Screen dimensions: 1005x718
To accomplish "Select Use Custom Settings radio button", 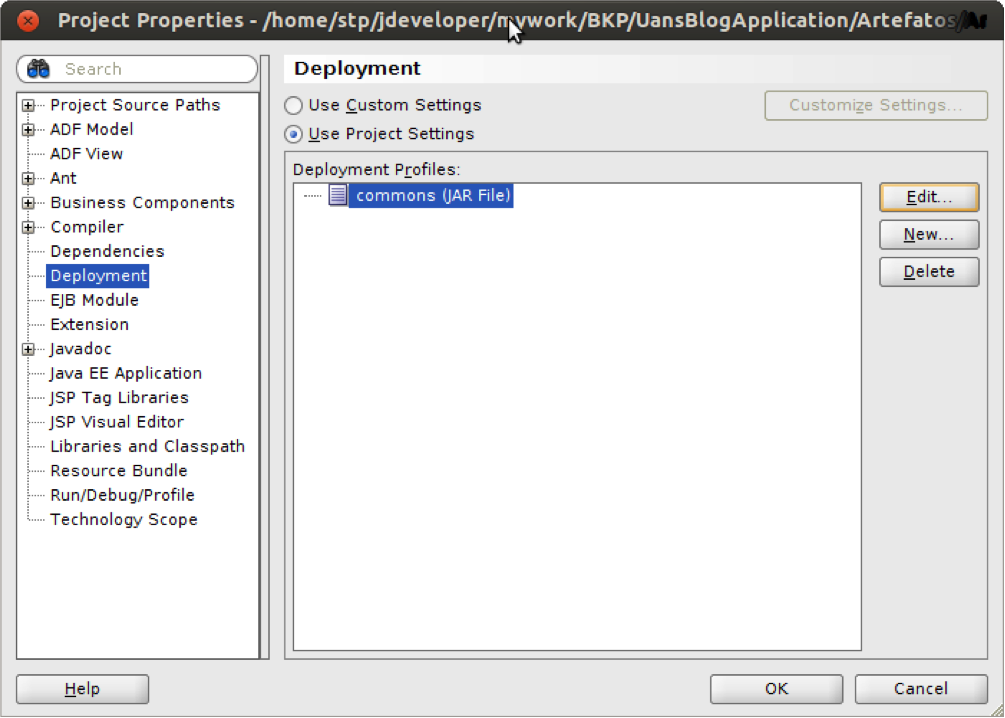I will pyautogui.click(x=294, y=105).
